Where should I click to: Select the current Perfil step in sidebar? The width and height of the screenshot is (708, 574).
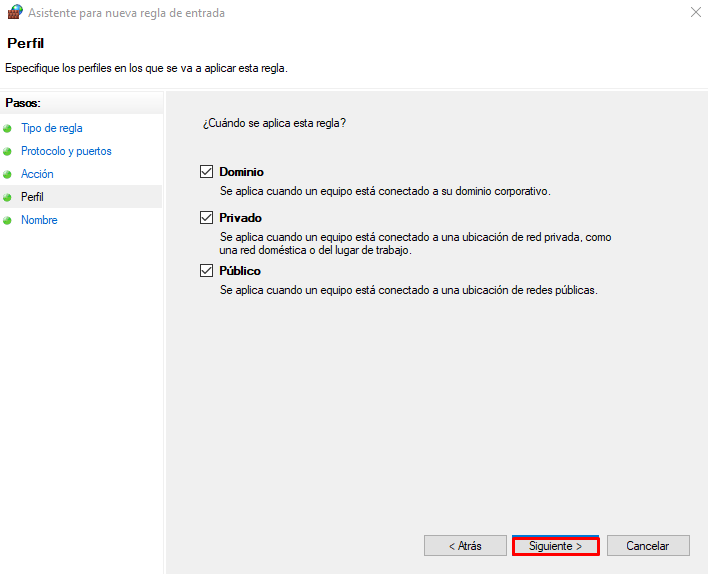click(x=33, y=197)
